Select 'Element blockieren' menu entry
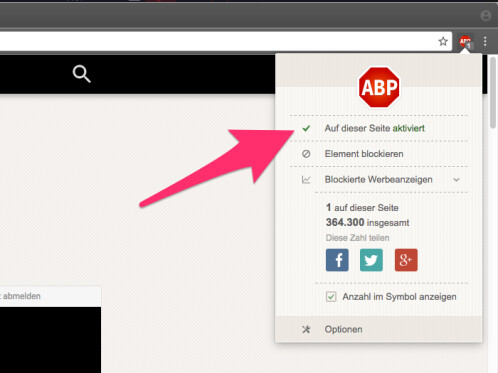The width and height of the screenshot is (498, 373). 379,154
